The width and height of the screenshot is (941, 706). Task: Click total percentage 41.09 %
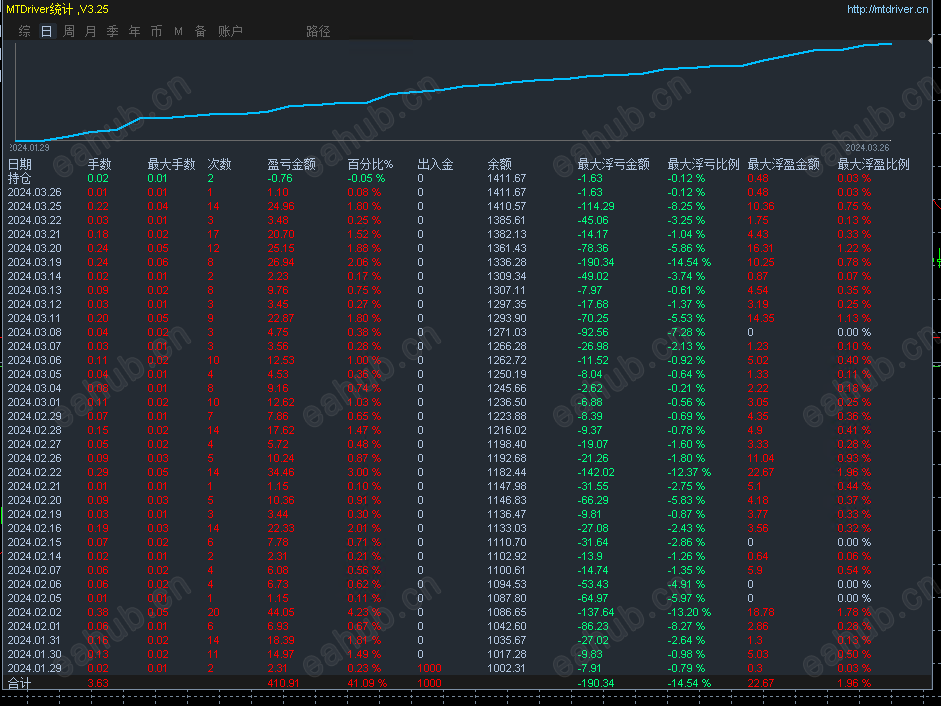point(367,683)
